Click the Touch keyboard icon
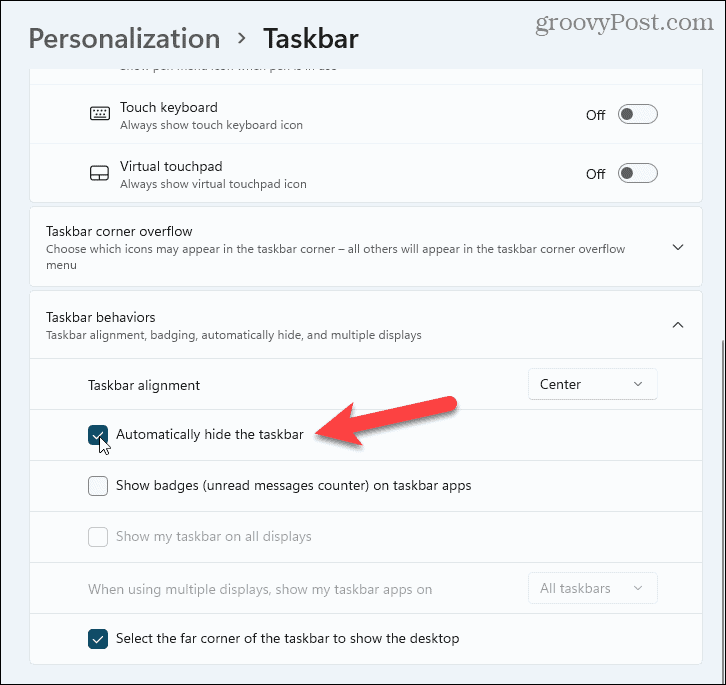Screen dimensions: 726x685 (x=99, y=114)
